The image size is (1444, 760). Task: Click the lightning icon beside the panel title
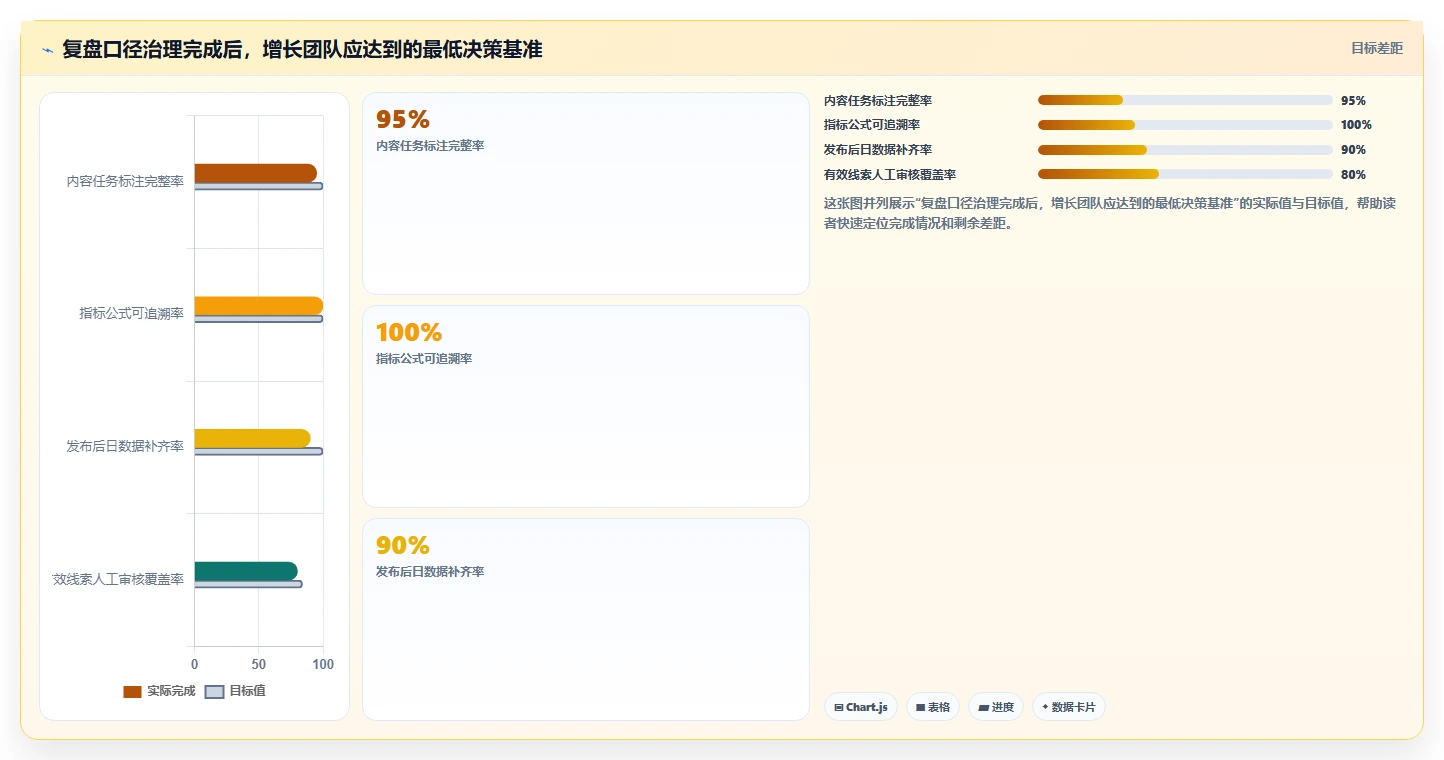pos(47,50)
